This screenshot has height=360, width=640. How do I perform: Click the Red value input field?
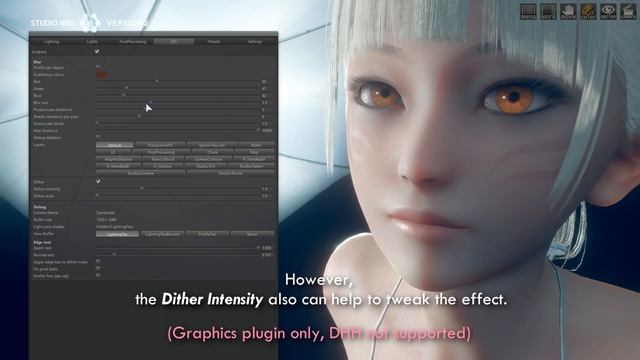click(267, 82)
